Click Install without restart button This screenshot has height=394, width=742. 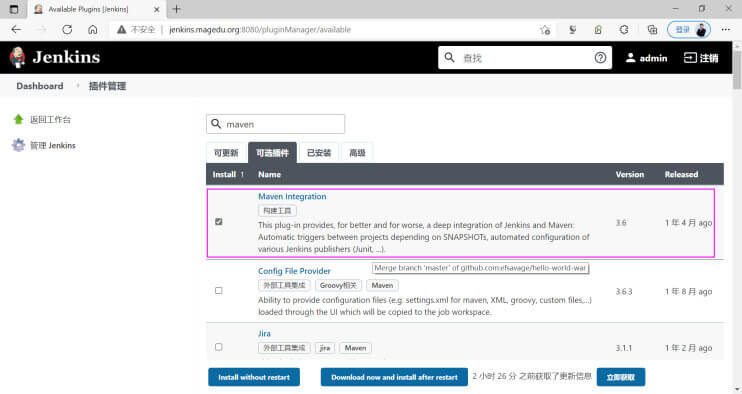click(x=254, y=377)
